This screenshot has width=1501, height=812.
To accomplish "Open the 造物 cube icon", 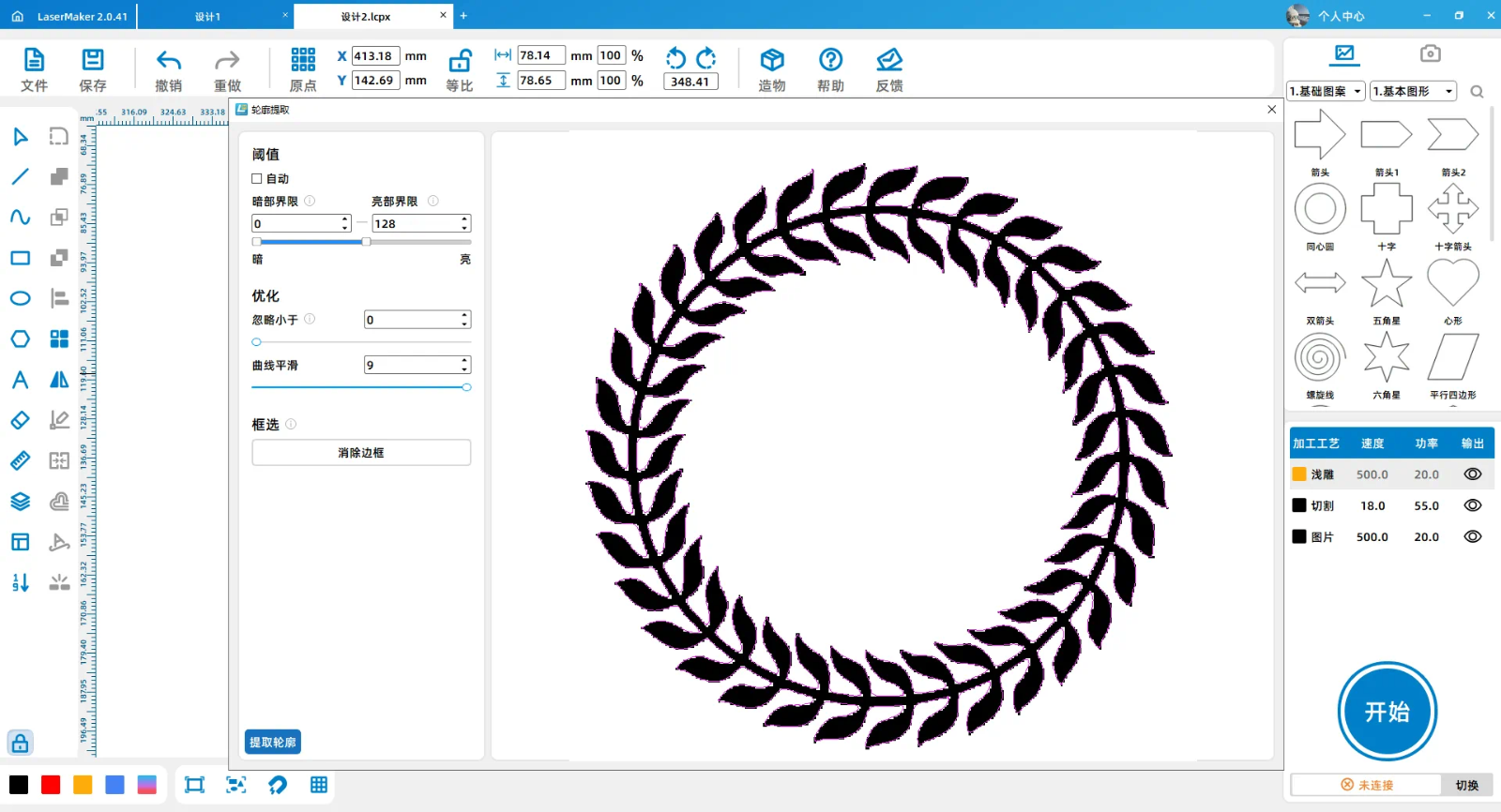I will point(771,61).
